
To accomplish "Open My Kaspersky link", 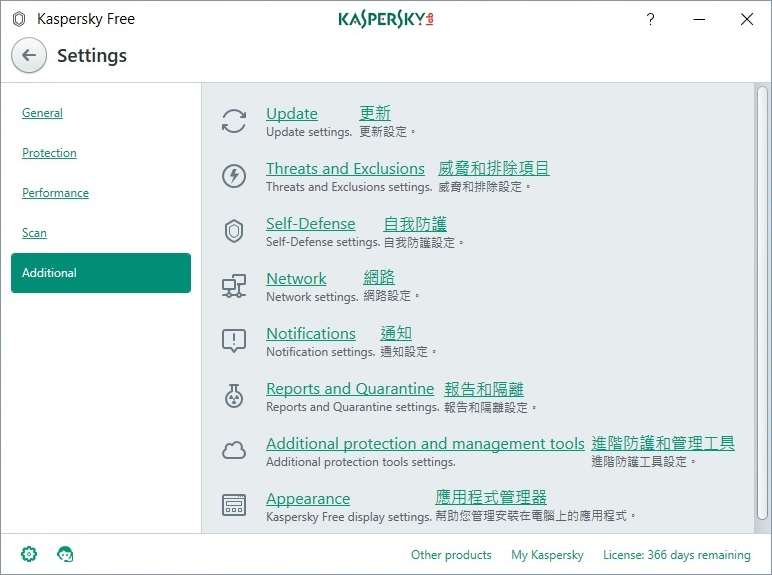I will coord(547,555).
